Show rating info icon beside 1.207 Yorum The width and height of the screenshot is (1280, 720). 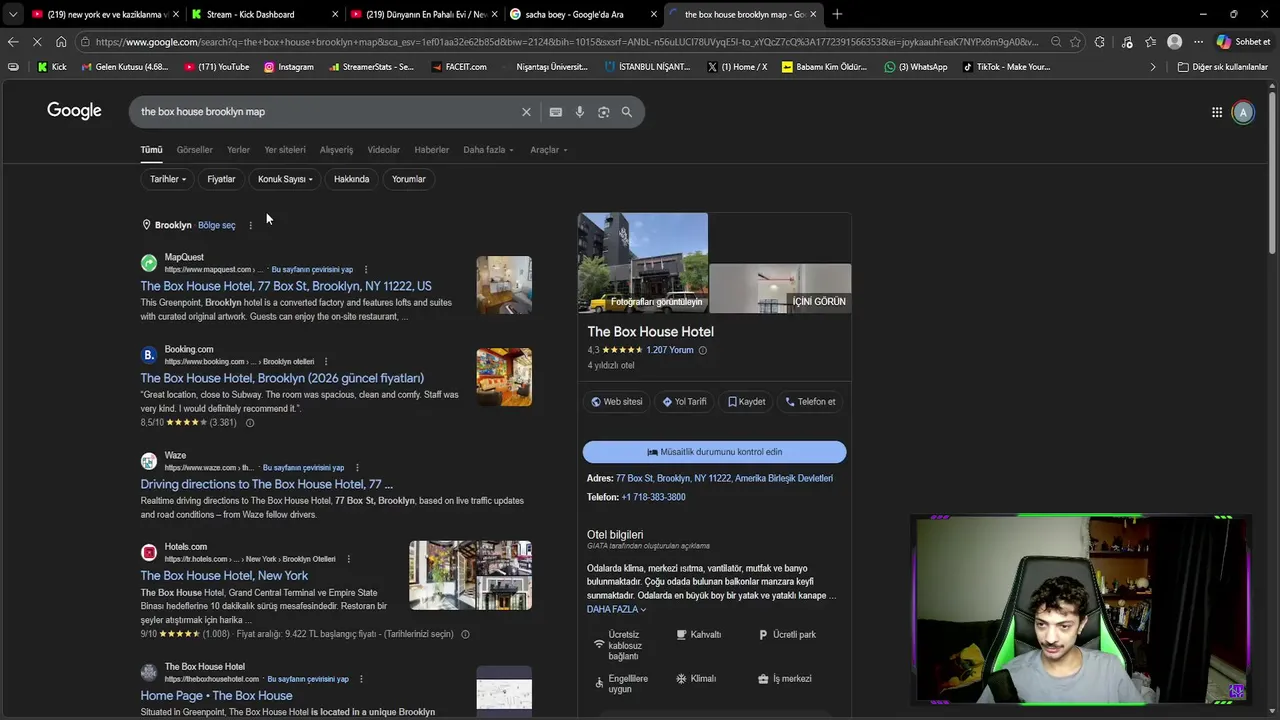[x=702, y=350]
